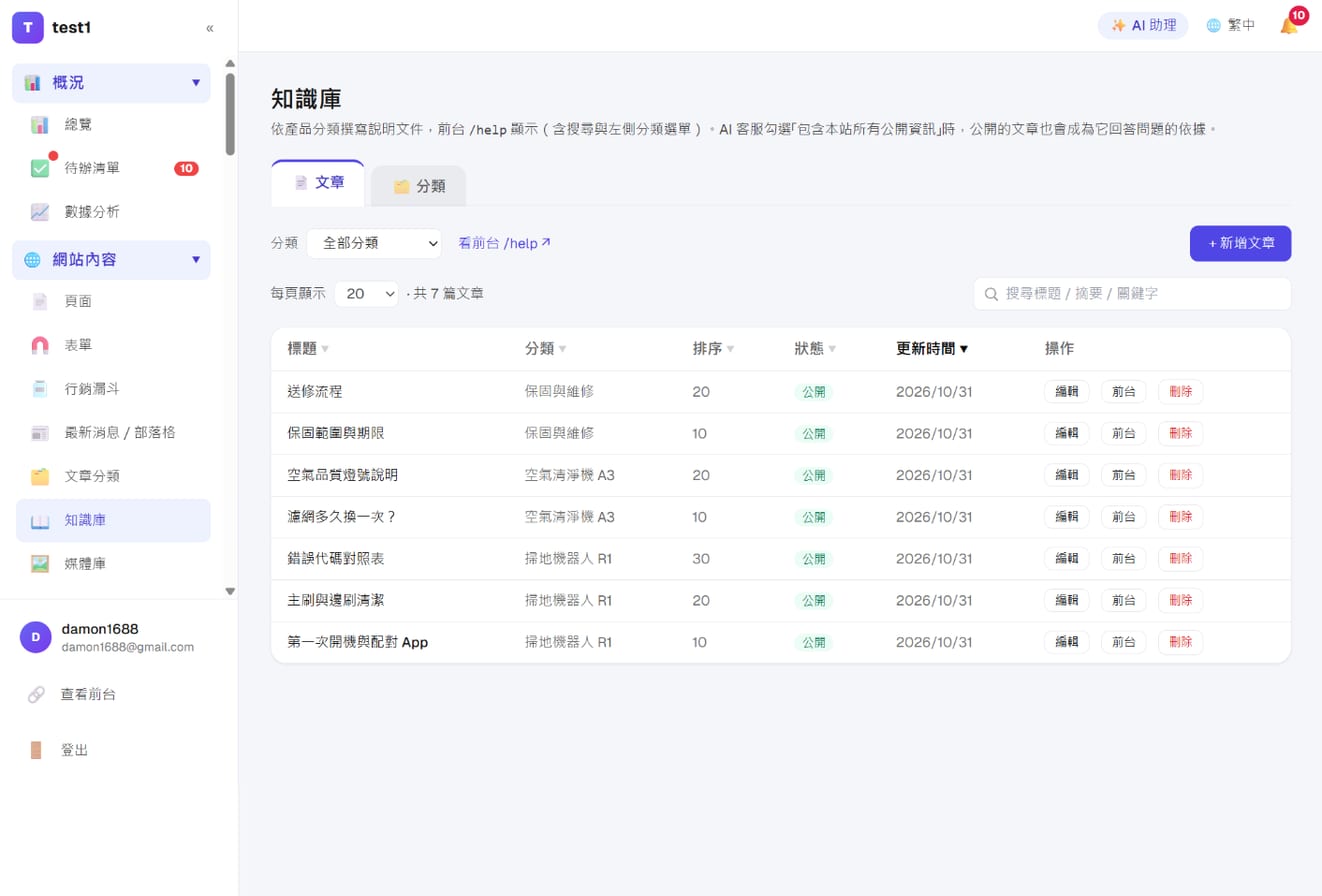Image resolution: width=1322 pixels, height=896 pixels.
Task: Switch to the 文章 tab
Action: (x=318, y=184)
